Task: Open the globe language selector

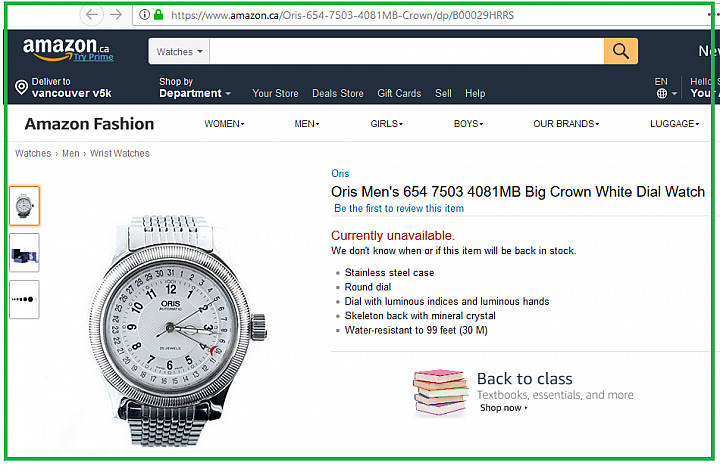Action: (662, 94)
